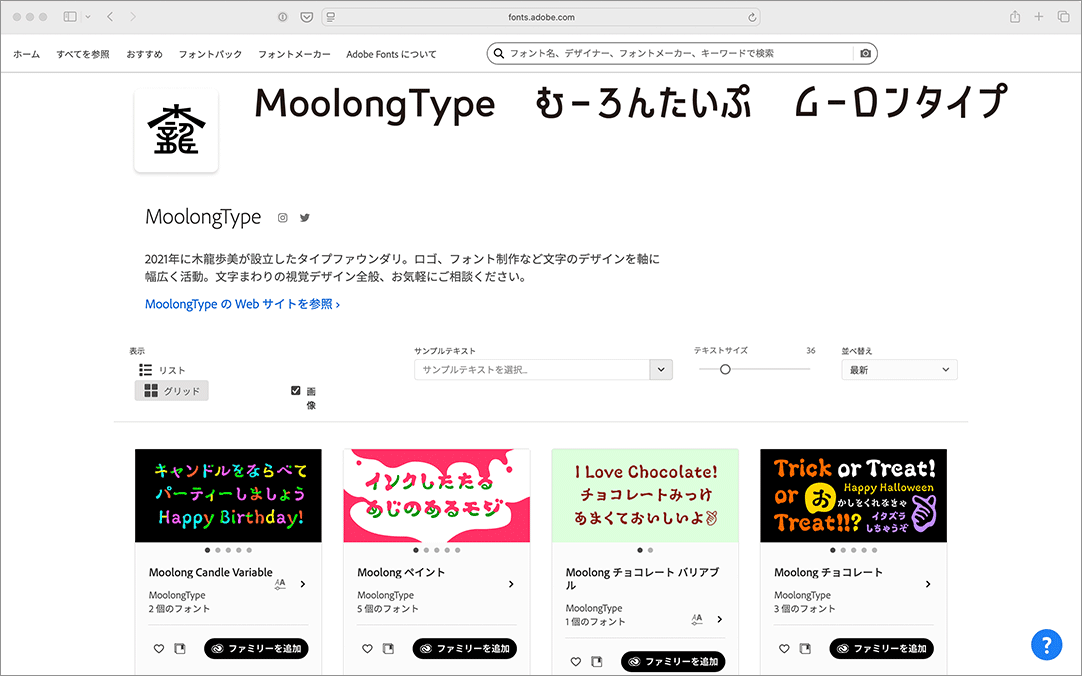Expand Moolong ペイント with its chevron
1082x676 pixels.
511,584
